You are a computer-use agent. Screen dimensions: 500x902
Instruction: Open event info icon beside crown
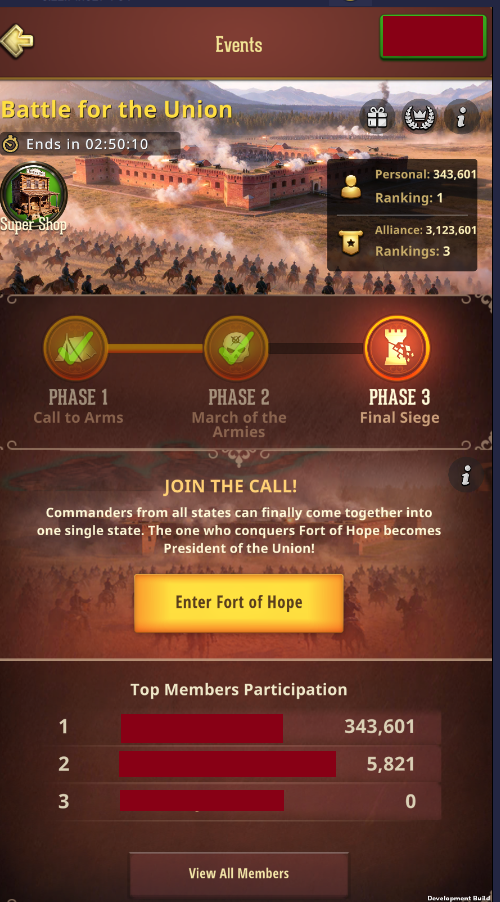coord(462,117)
